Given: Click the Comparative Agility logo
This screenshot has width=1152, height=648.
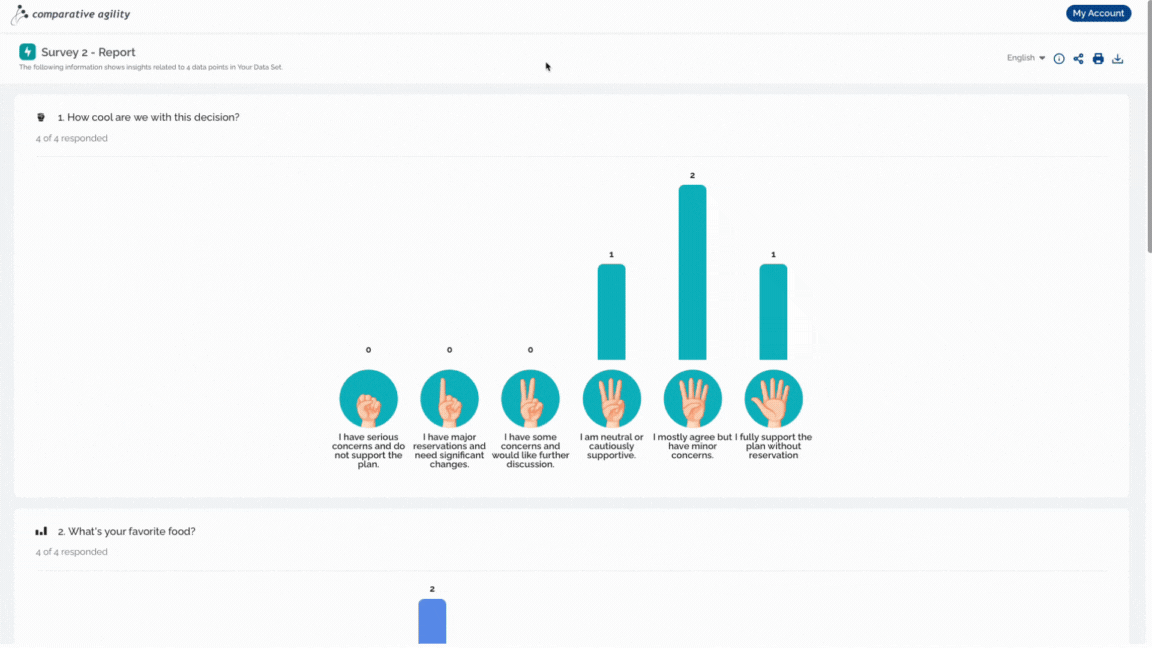Looking at the screenshot, I should point(71,14).
